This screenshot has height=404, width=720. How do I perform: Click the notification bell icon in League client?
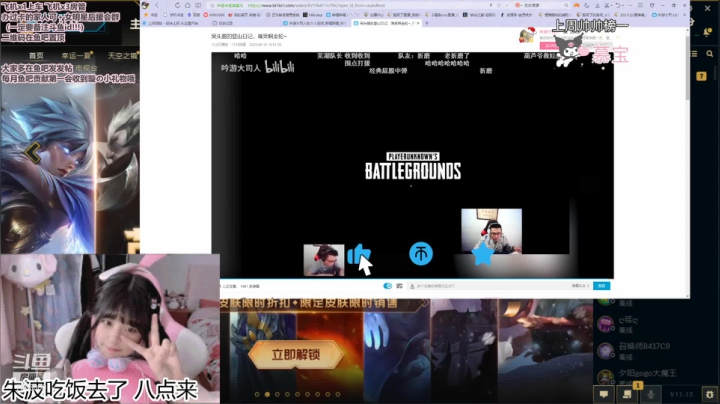tap(708, 32)
